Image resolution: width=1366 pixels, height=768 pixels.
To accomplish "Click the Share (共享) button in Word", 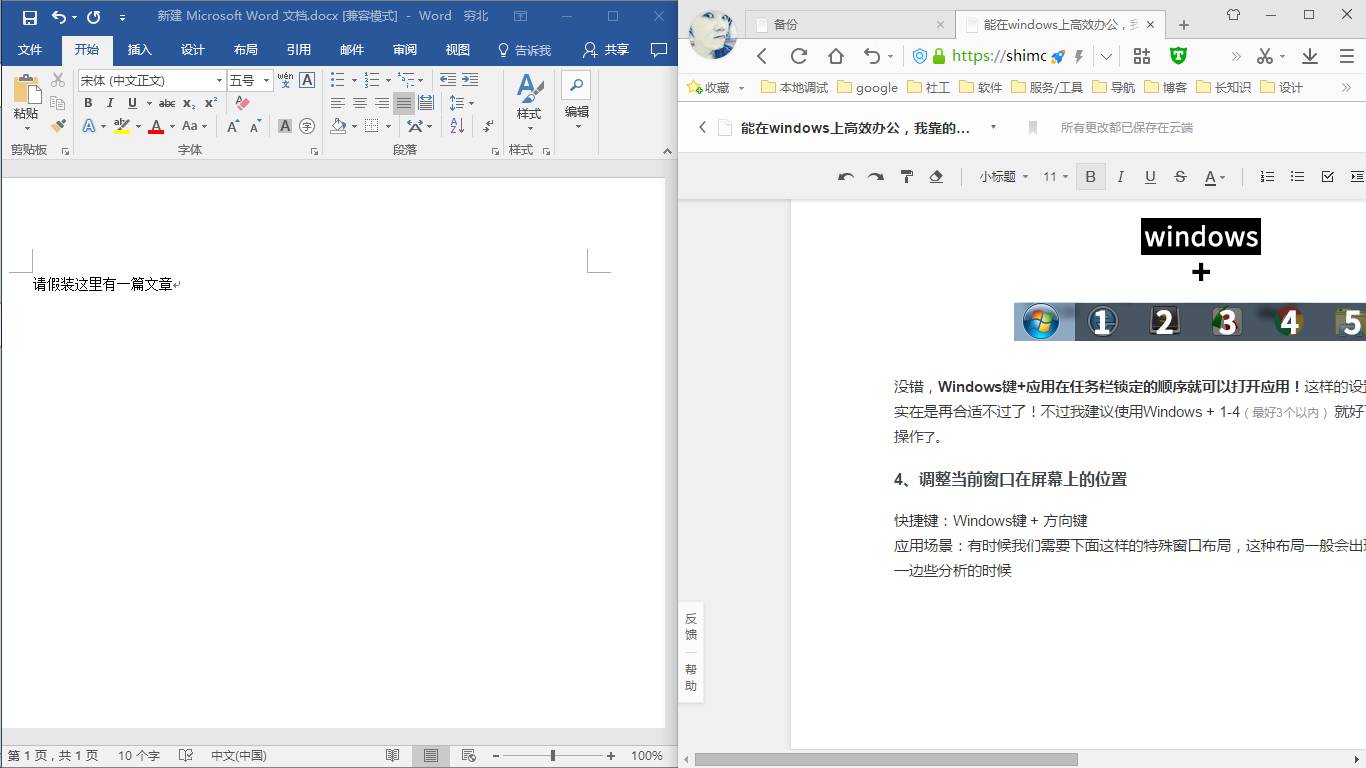I will click(x=606, y=50).
